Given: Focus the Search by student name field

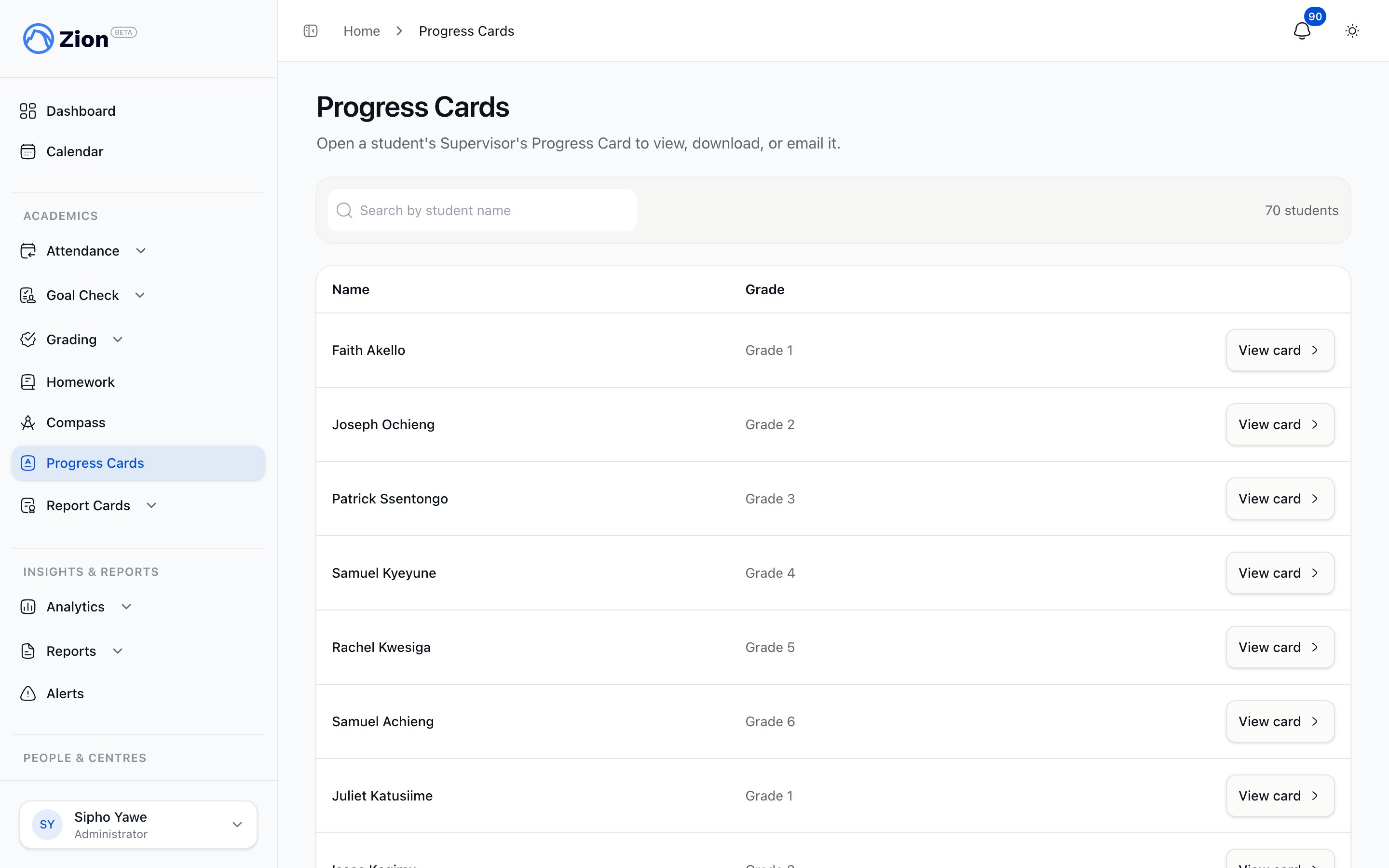Looking at the screenshot, I should pyautogui.click(x=482, y=210).
